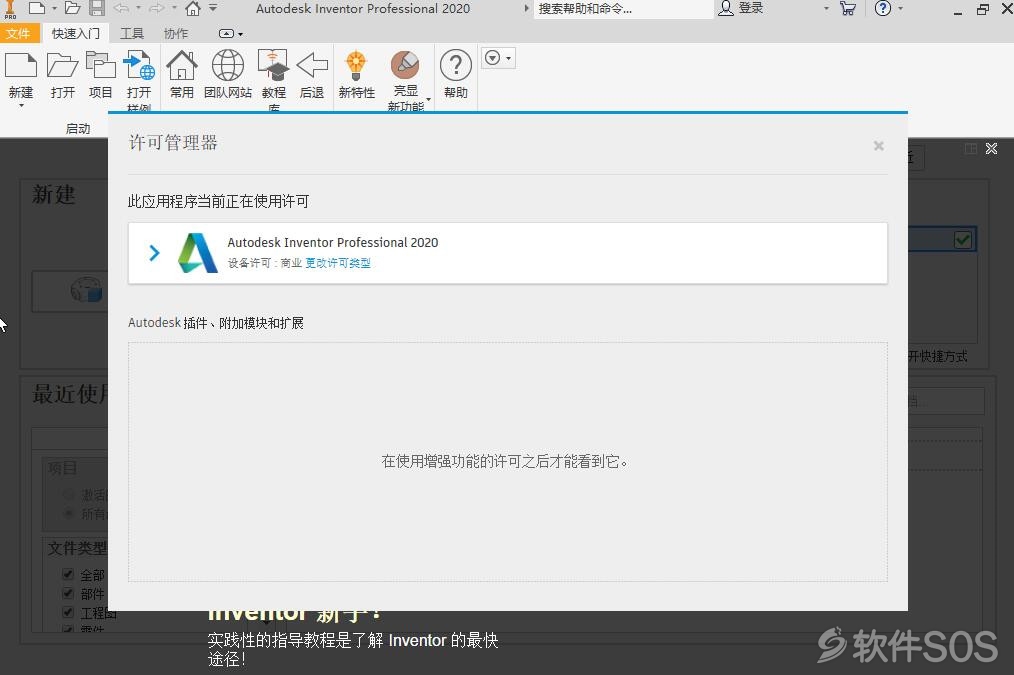Click the Highlight New (亮显新功能) marker icon

405,65
